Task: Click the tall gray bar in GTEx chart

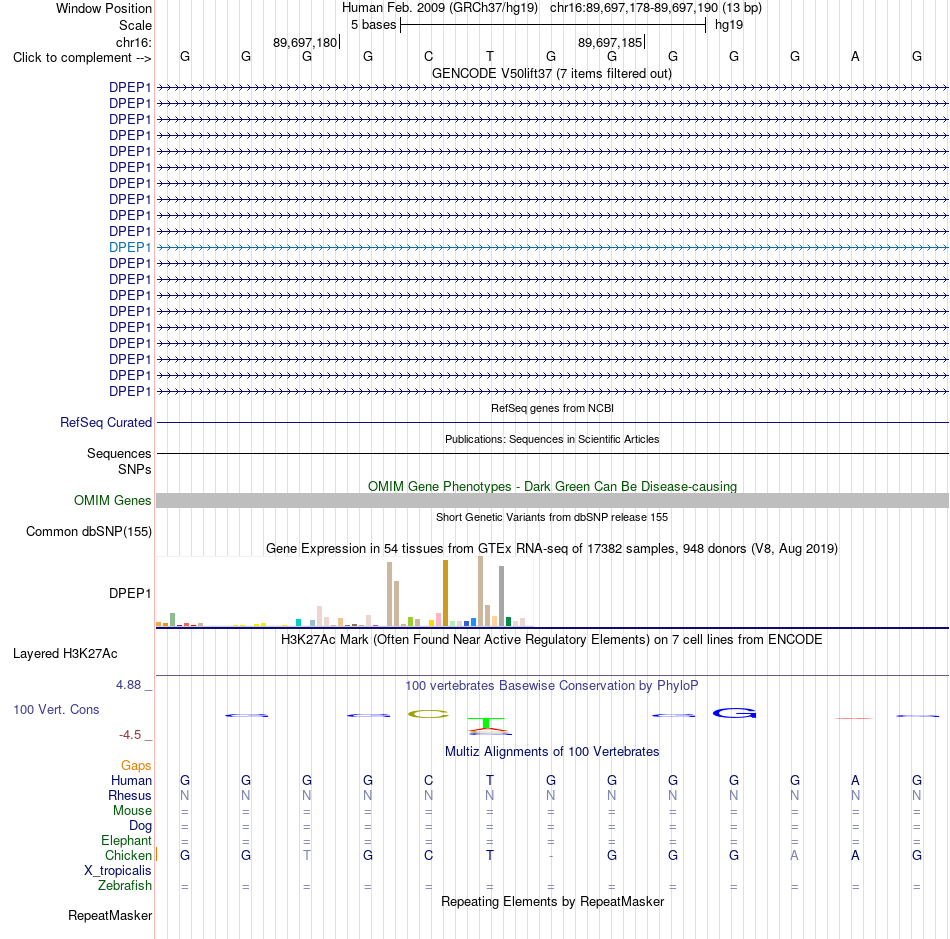Action: 501,596
